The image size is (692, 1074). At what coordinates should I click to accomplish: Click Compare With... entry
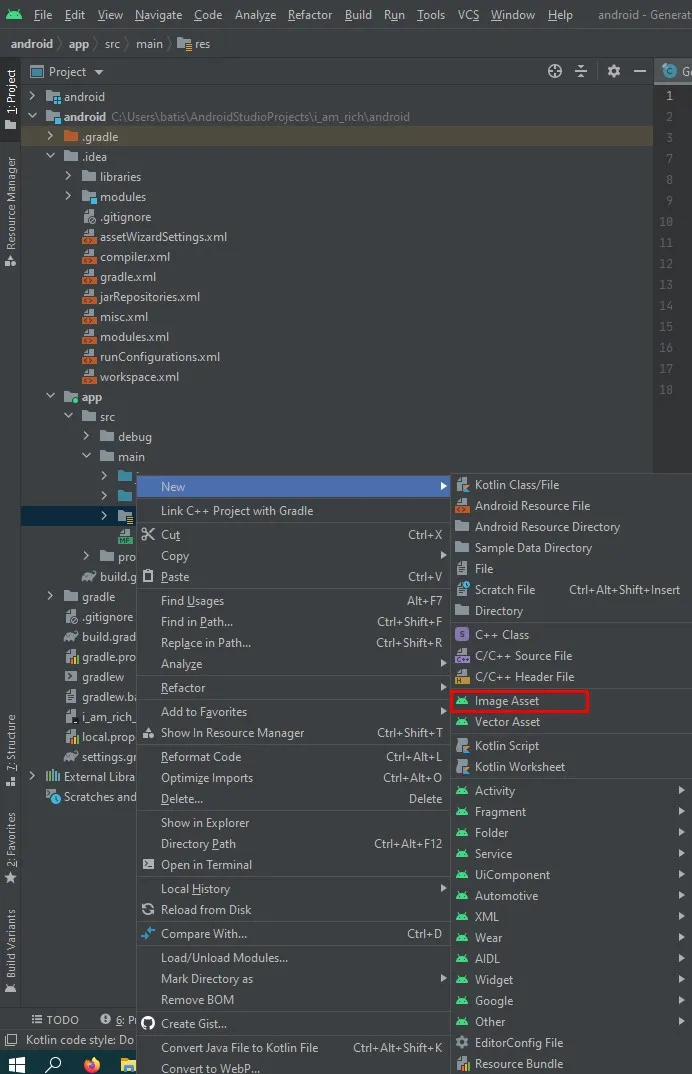click(293, 934)
